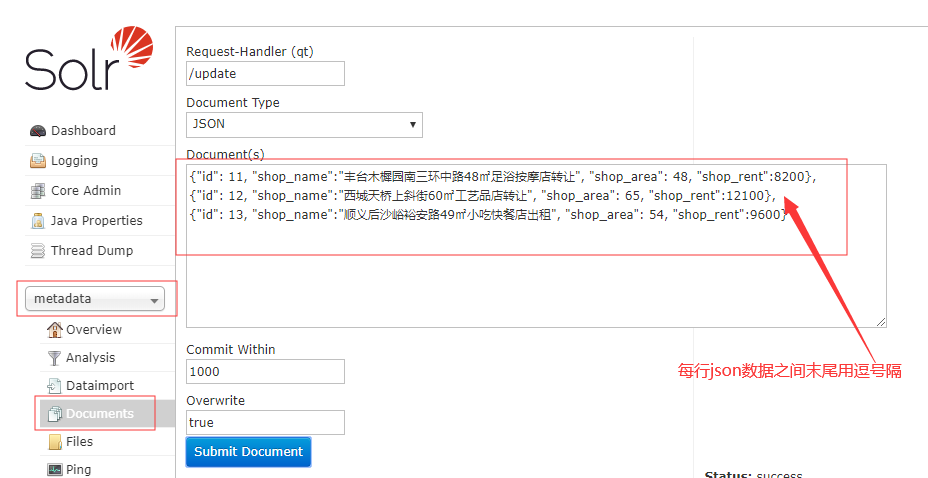Click the Solr logo
Image resolution: width=928 pixels, height=478 pixels.
tap(90, 60)
